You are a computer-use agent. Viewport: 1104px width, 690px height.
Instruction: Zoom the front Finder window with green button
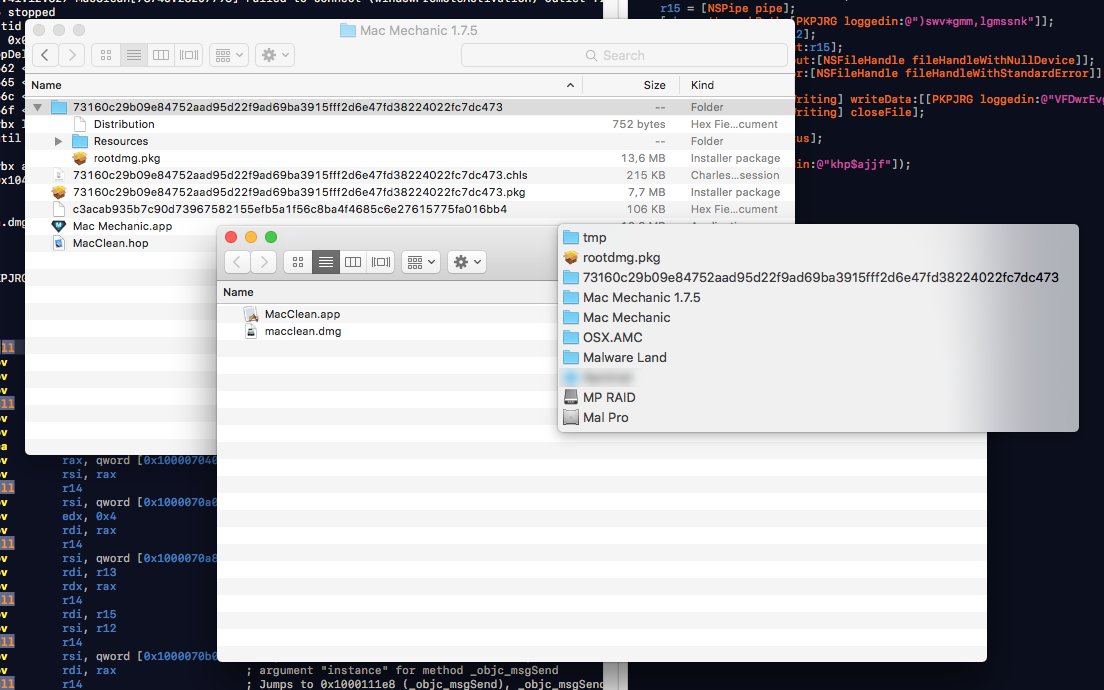[271, 237]
